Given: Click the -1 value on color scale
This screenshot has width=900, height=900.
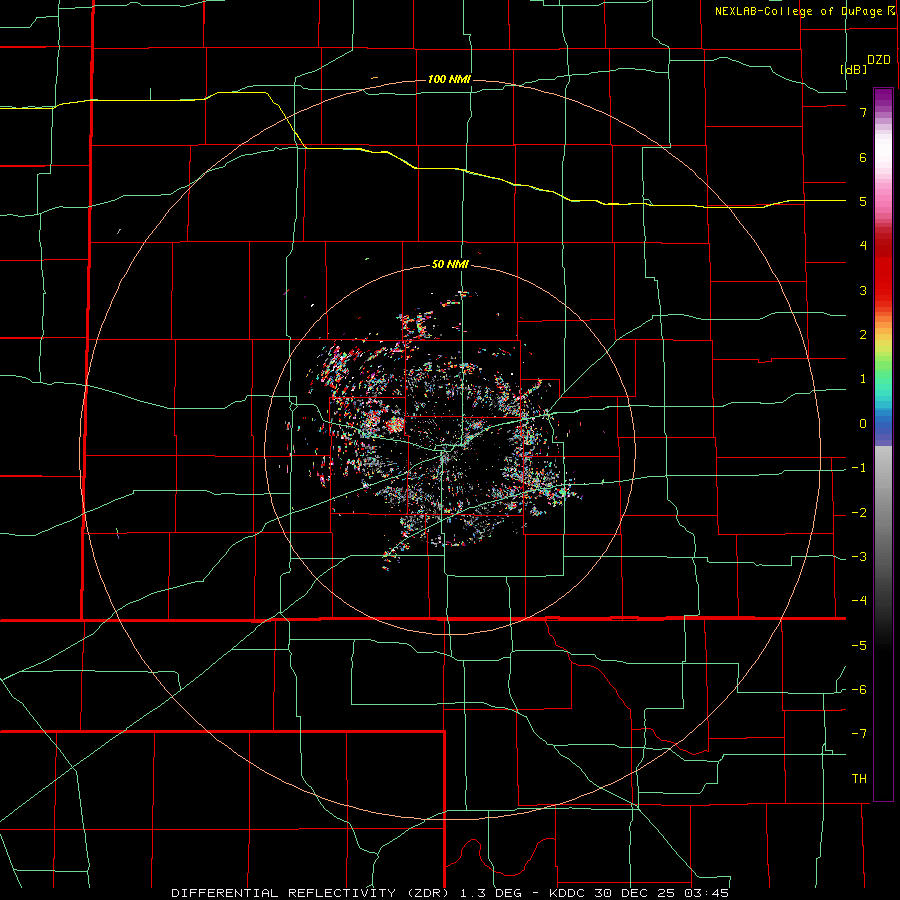Looking at the screenshot, I should (859, 468).
